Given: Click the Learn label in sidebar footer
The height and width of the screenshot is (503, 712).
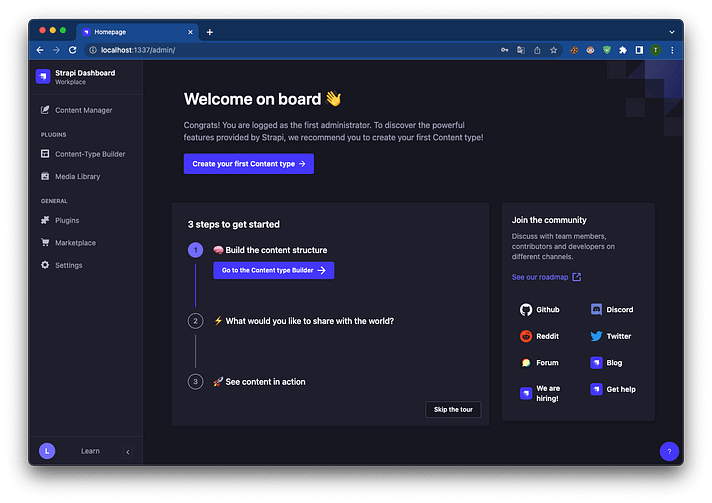Looking at the screenshot, I should pyautogui.click(x=90, y=451).
